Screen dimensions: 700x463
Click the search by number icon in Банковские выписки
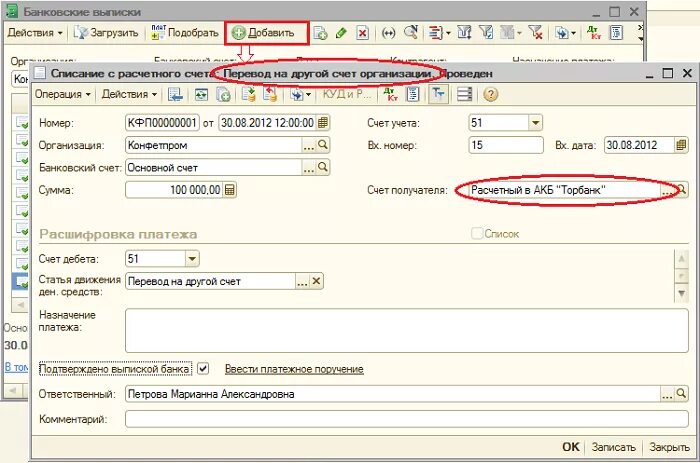(410, 33)
